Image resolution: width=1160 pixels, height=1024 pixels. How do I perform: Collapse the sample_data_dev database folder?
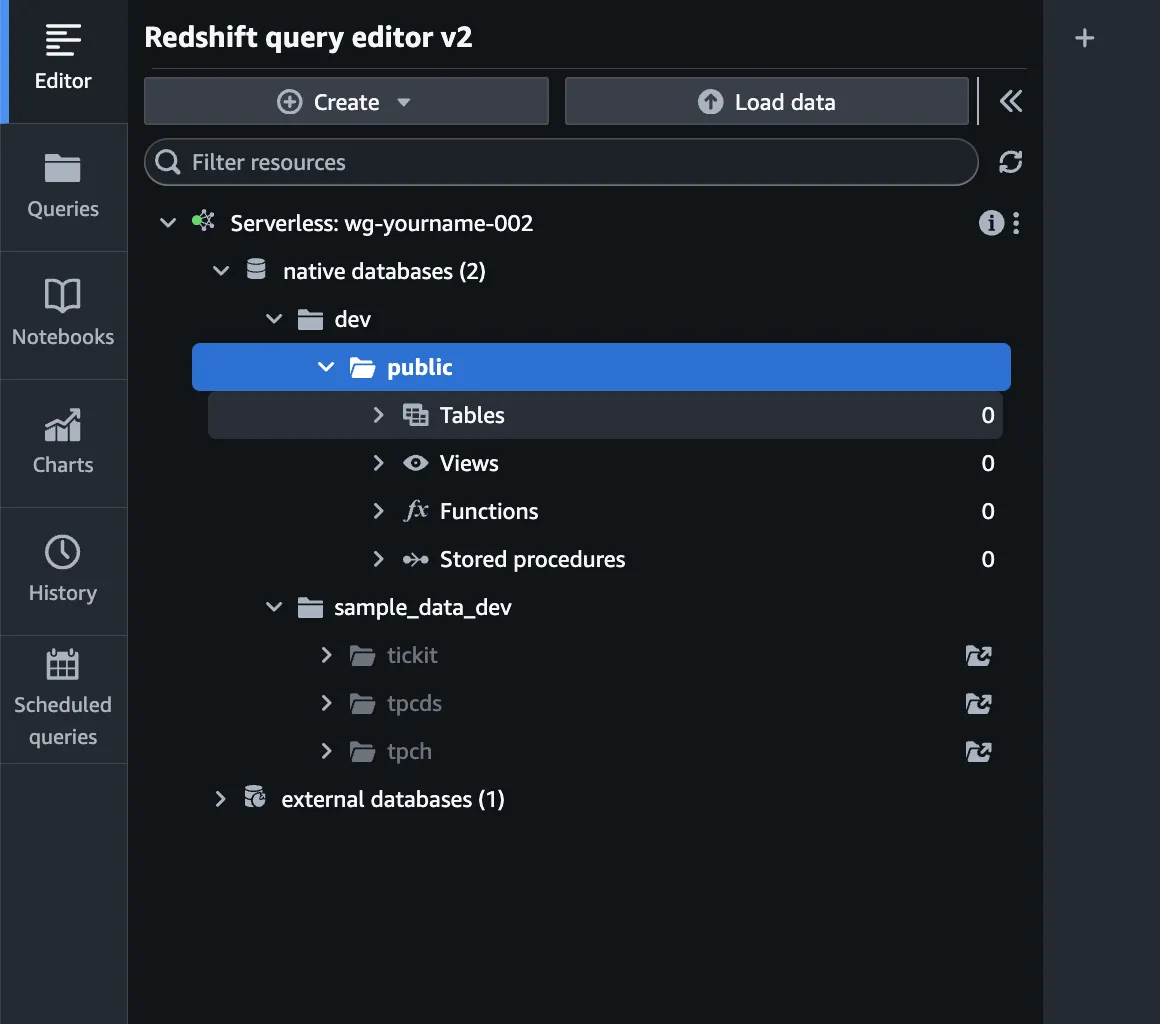[x=274, y=607]
